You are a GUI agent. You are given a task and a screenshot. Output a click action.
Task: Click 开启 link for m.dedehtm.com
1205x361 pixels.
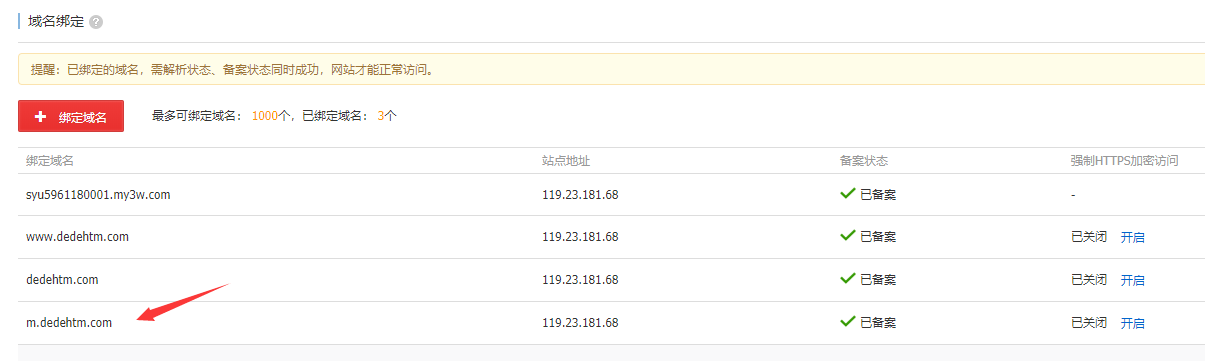tap(1132, 323)
